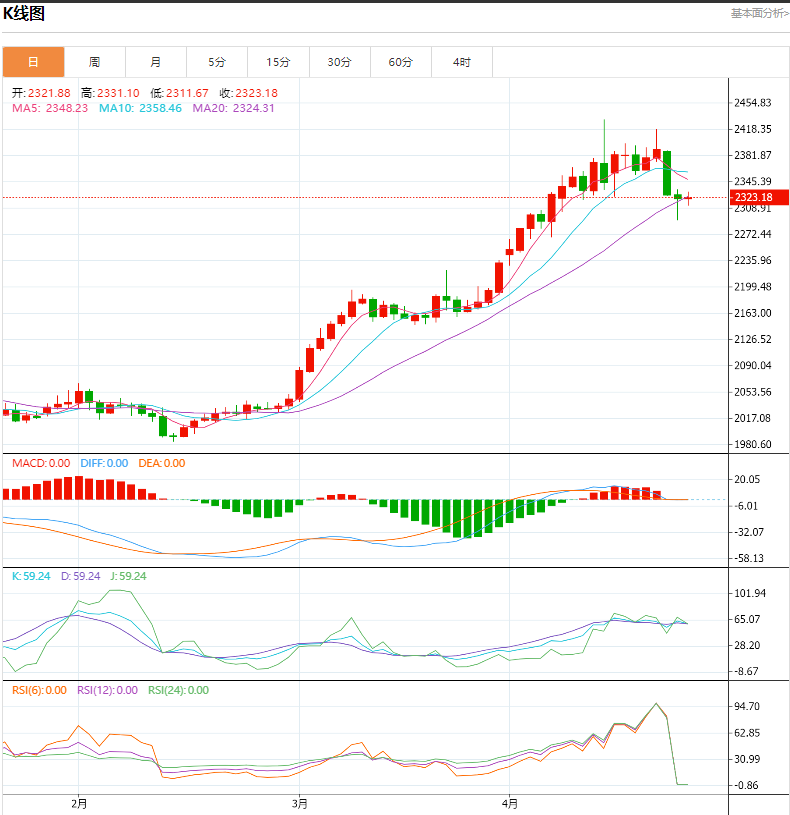Click the MA5 indicator label

pos(50,108)
